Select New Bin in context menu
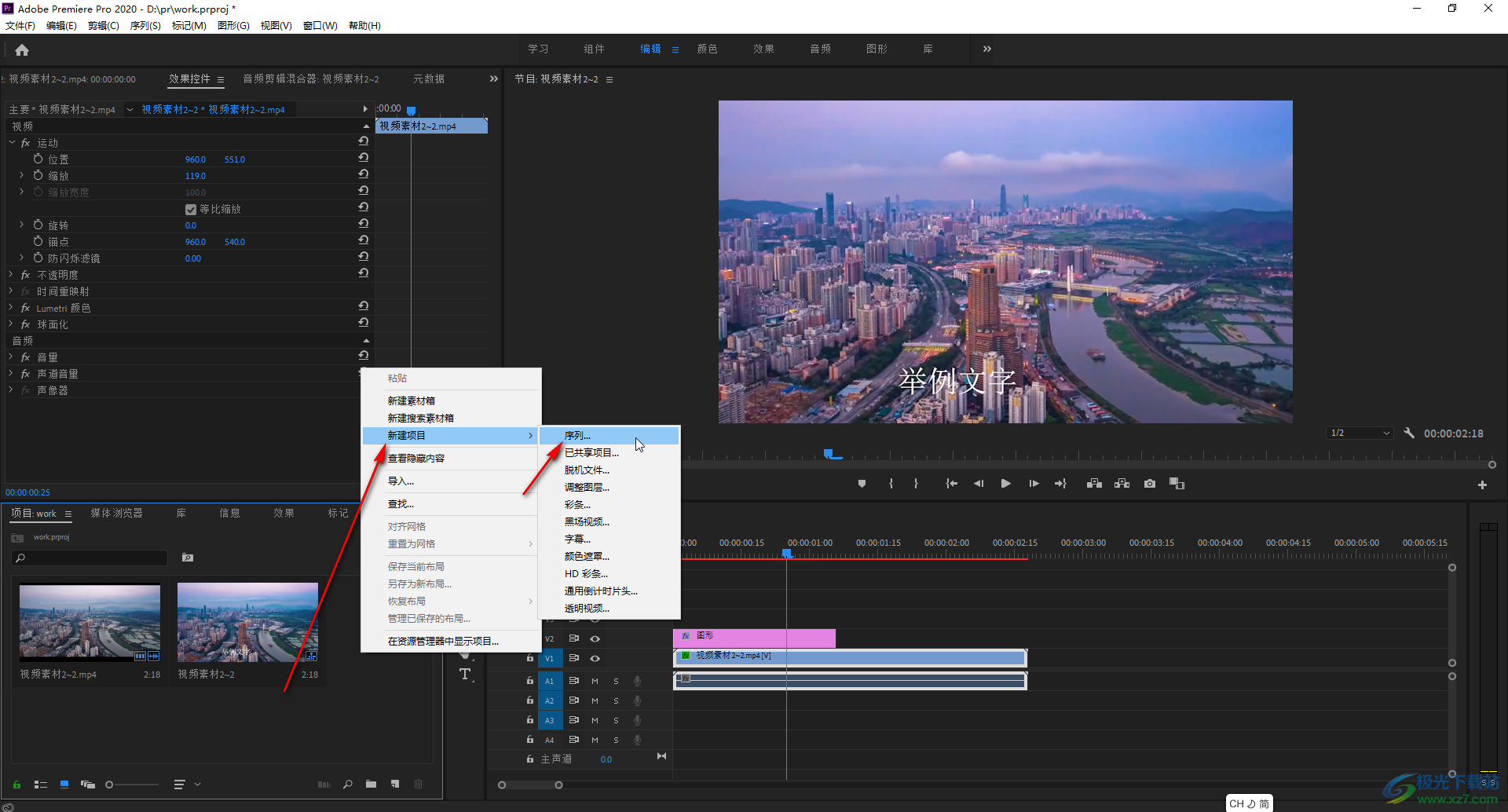 point(451,401)
